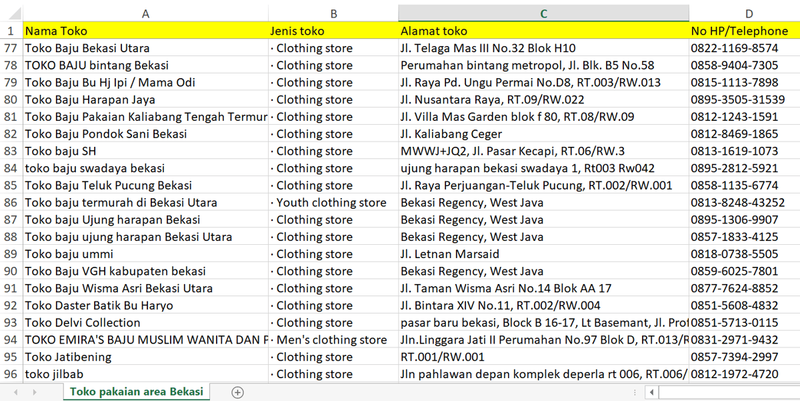This screenshot has height=401, width=800.
Task: Select cell Toko Baju Bekasi Utara
Action: tap(145, 48)
